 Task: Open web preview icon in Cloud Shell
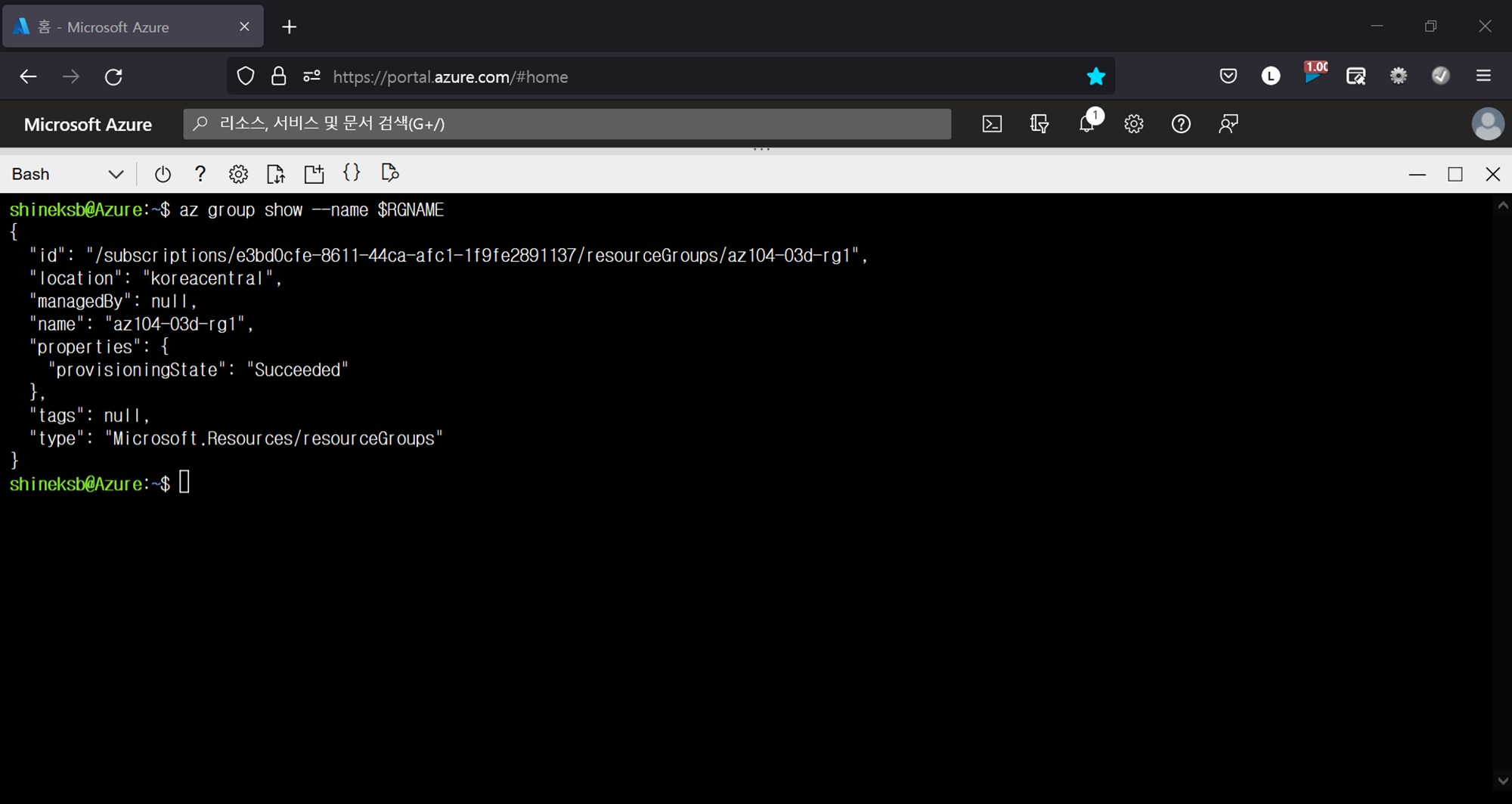pos(389,173)
